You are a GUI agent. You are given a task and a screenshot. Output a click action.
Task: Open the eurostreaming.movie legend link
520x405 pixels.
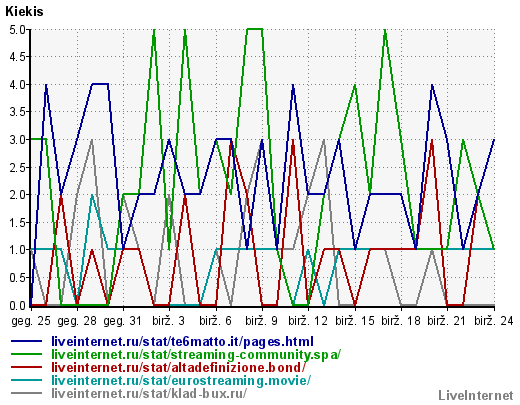click(x=181, y=380)
